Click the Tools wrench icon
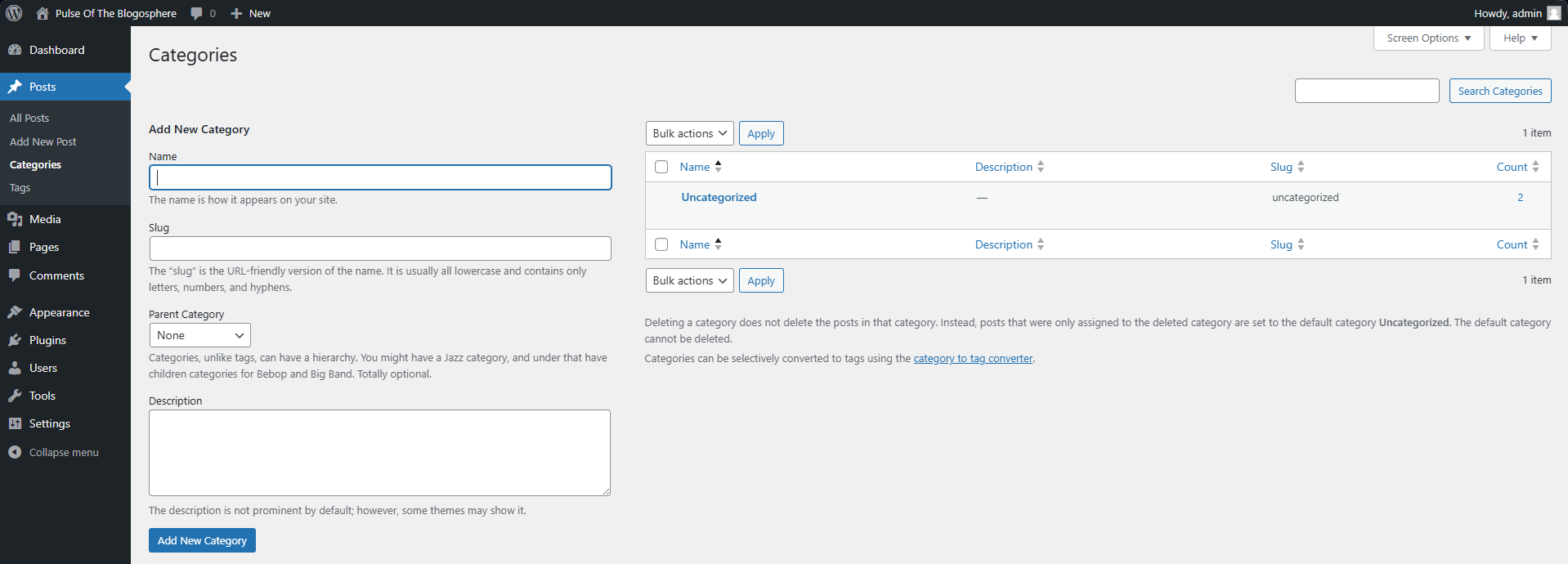 (15, 396)
